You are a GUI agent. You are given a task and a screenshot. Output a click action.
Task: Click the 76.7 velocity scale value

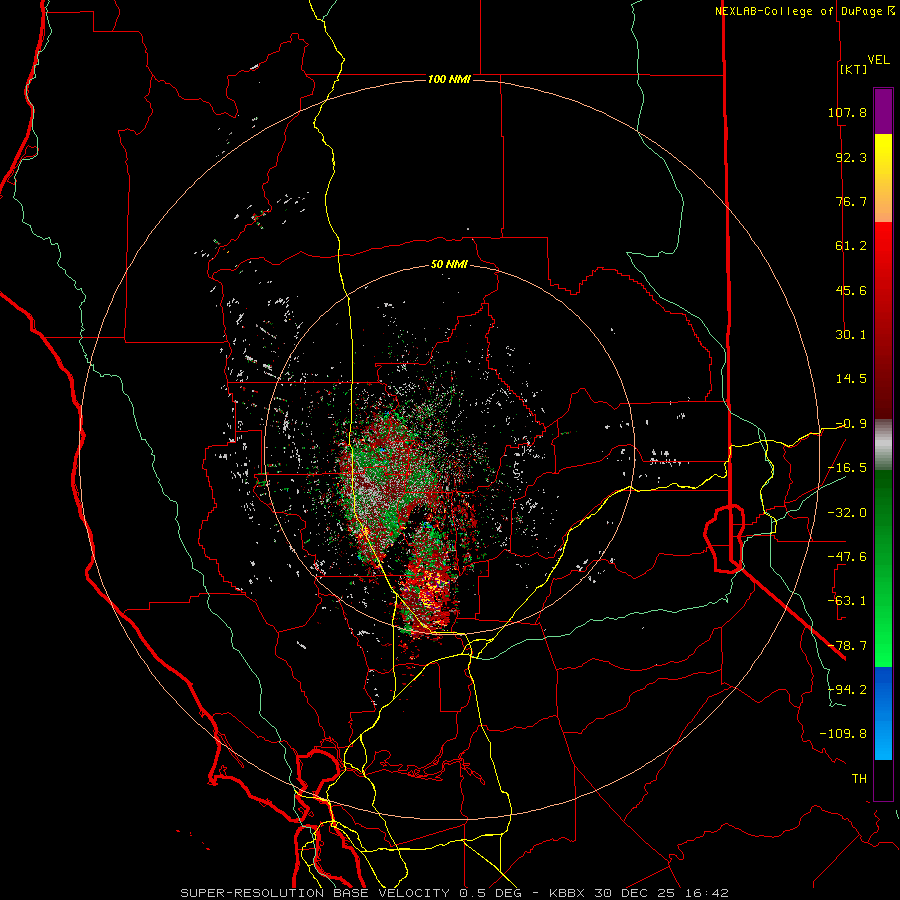point(851,201)
